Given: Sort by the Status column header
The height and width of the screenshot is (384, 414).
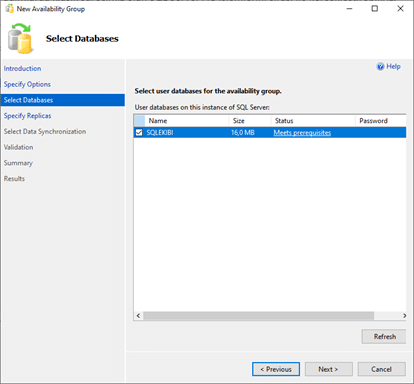Looking at the screenshot, I should (313, 121).
